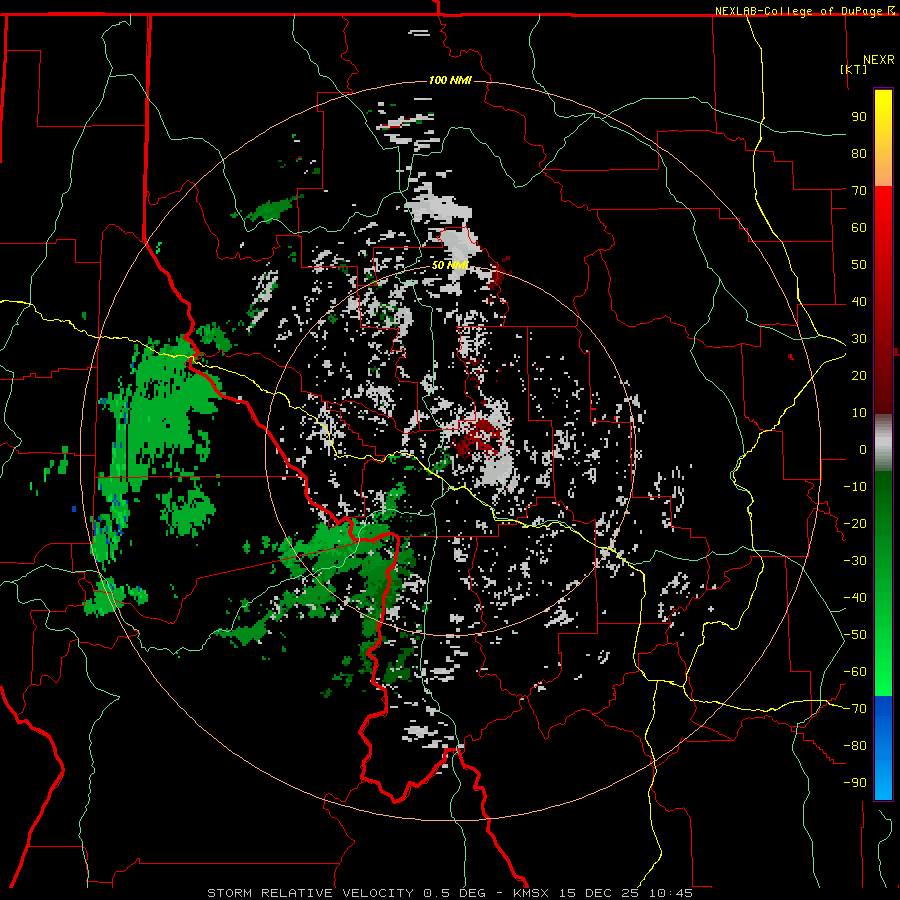Click the [KT] units label

(854, 69)
